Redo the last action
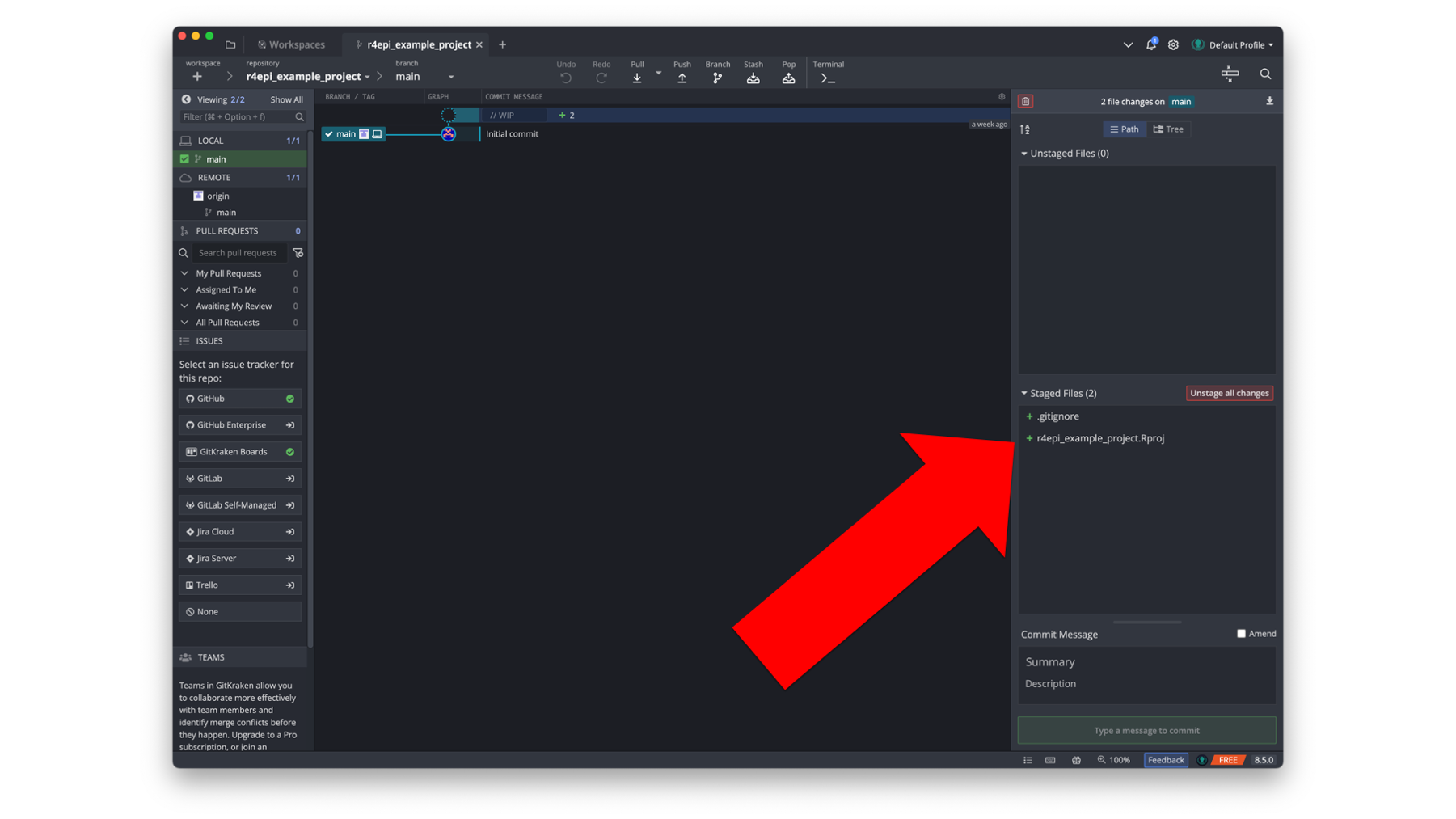This screenshot has width=1456, height=819. pyautogui.click(x=601, y=72)
